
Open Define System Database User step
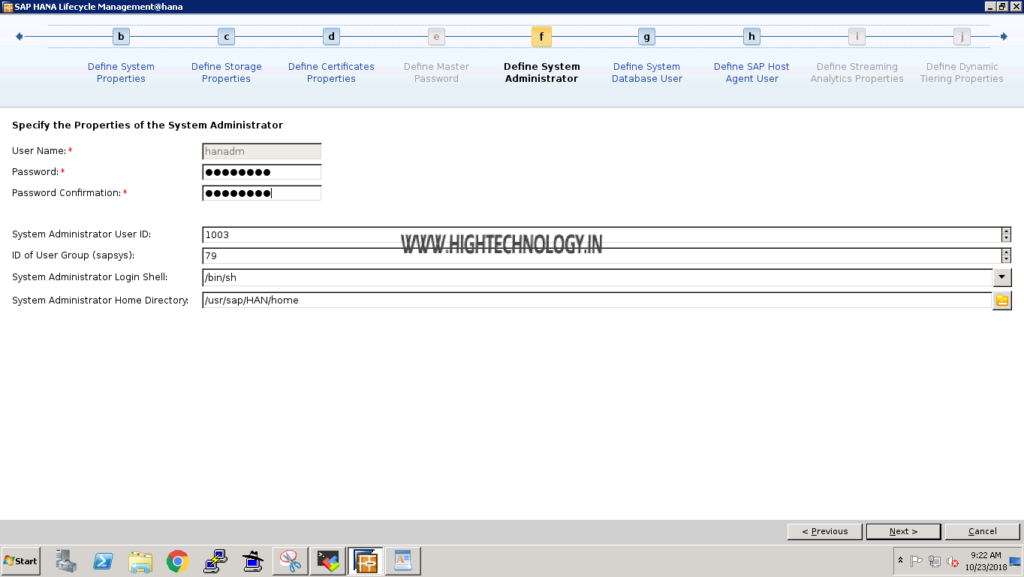647,72
